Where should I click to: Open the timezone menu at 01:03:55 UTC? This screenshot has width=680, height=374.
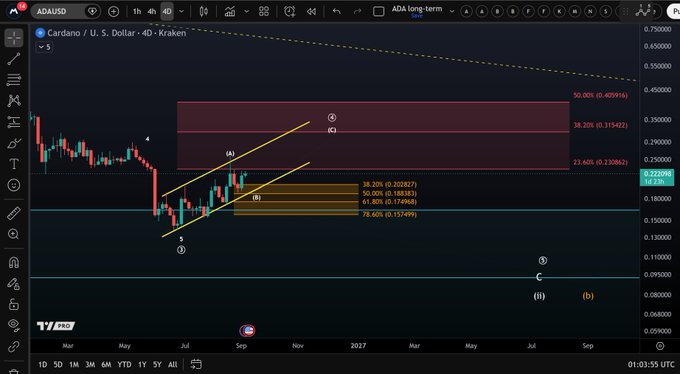(x=651, y=364)
